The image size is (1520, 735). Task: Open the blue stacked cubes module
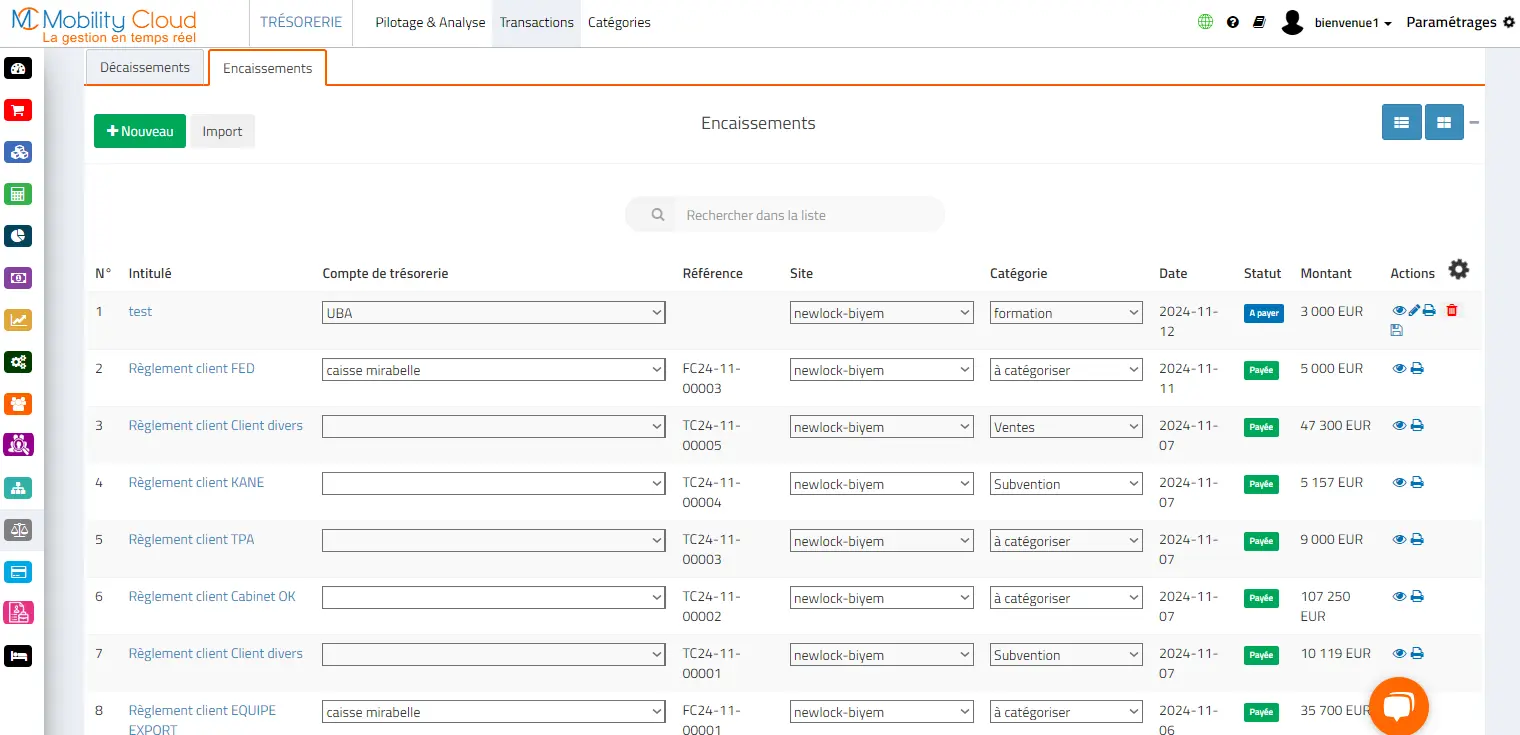point(18,152)
